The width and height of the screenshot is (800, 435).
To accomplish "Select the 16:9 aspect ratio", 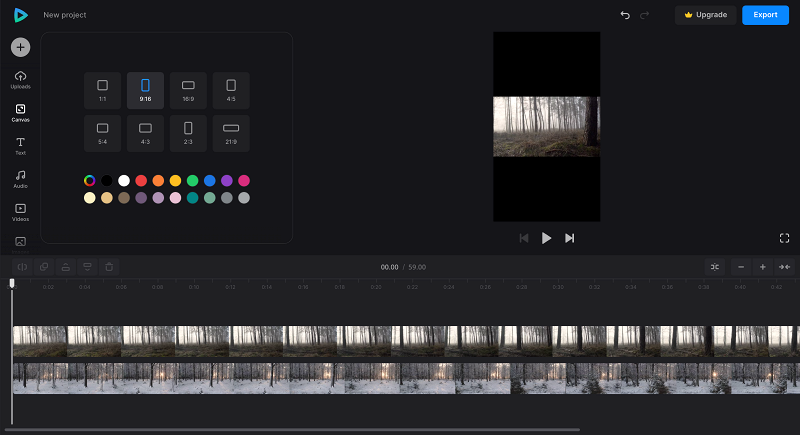I will tap(188, 90).
